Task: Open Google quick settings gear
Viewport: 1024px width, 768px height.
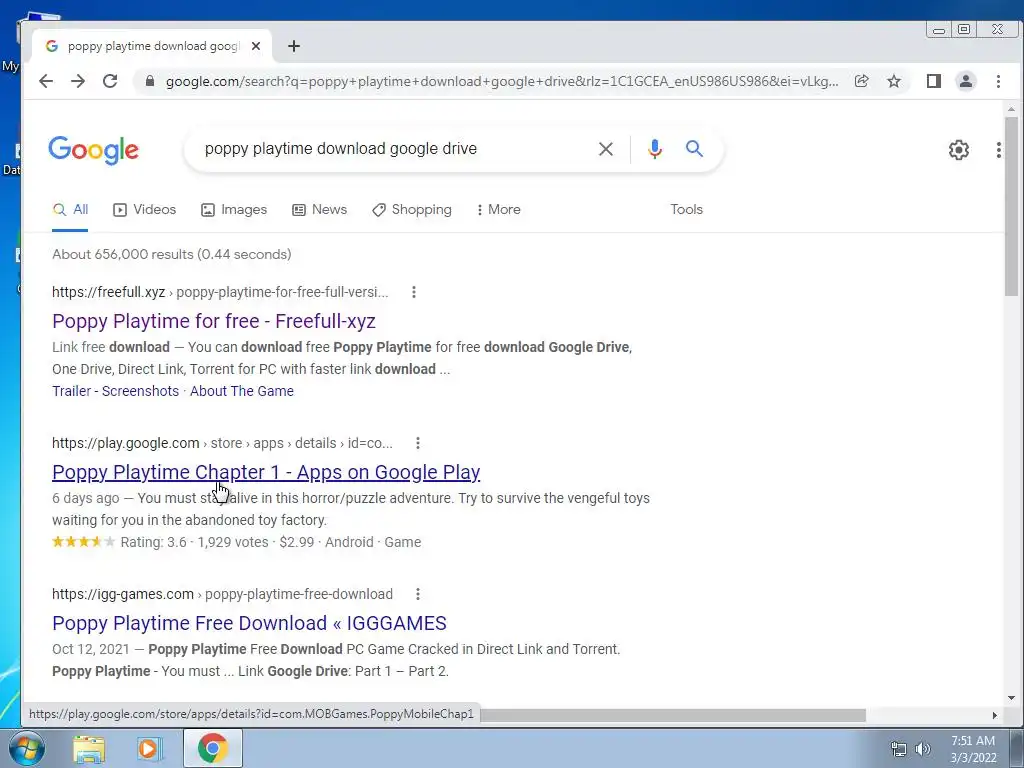Action: [959, 150]
